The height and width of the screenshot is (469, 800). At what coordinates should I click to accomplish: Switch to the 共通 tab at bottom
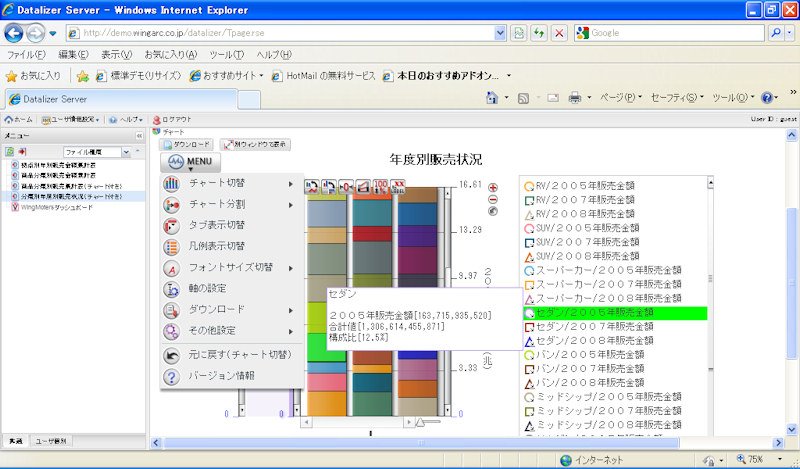pos(16,441)
